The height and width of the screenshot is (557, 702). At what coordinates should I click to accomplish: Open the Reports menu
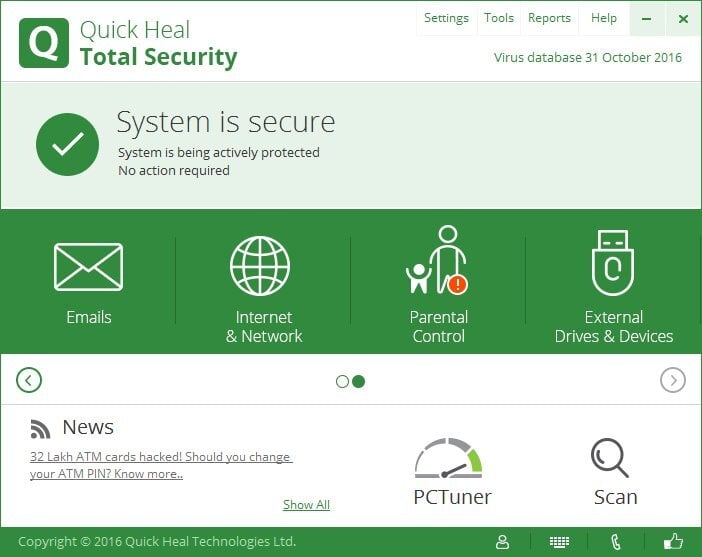point(549,18)
